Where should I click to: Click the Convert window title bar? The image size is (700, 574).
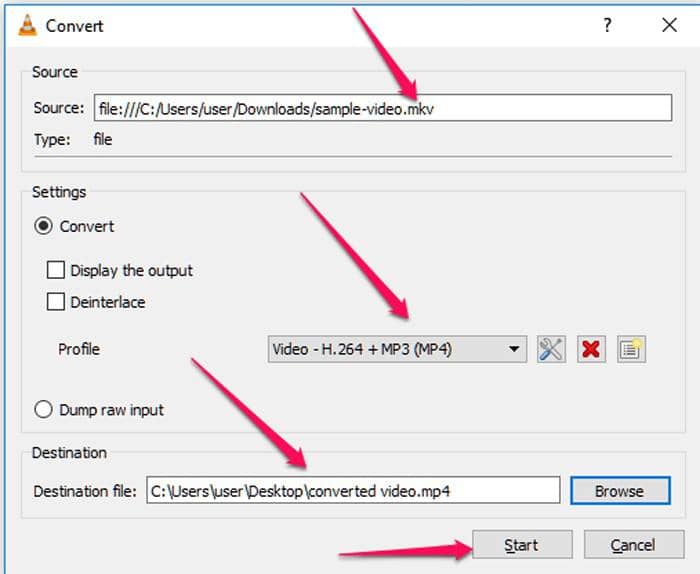click(x=300, y=26)
